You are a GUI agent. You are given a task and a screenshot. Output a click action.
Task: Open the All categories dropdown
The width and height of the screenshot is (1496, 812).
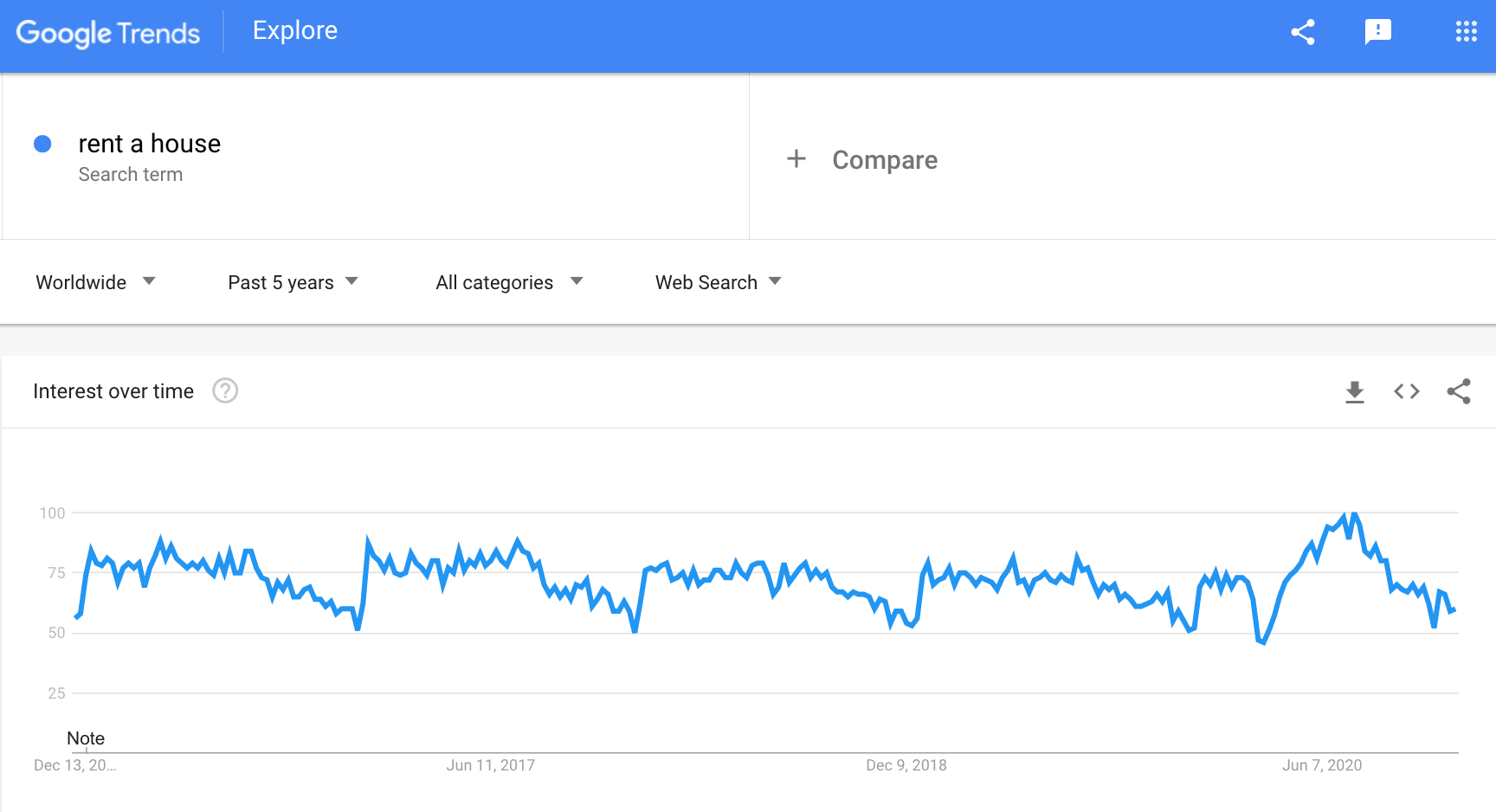pyautogui.click(x=509, y=282)
